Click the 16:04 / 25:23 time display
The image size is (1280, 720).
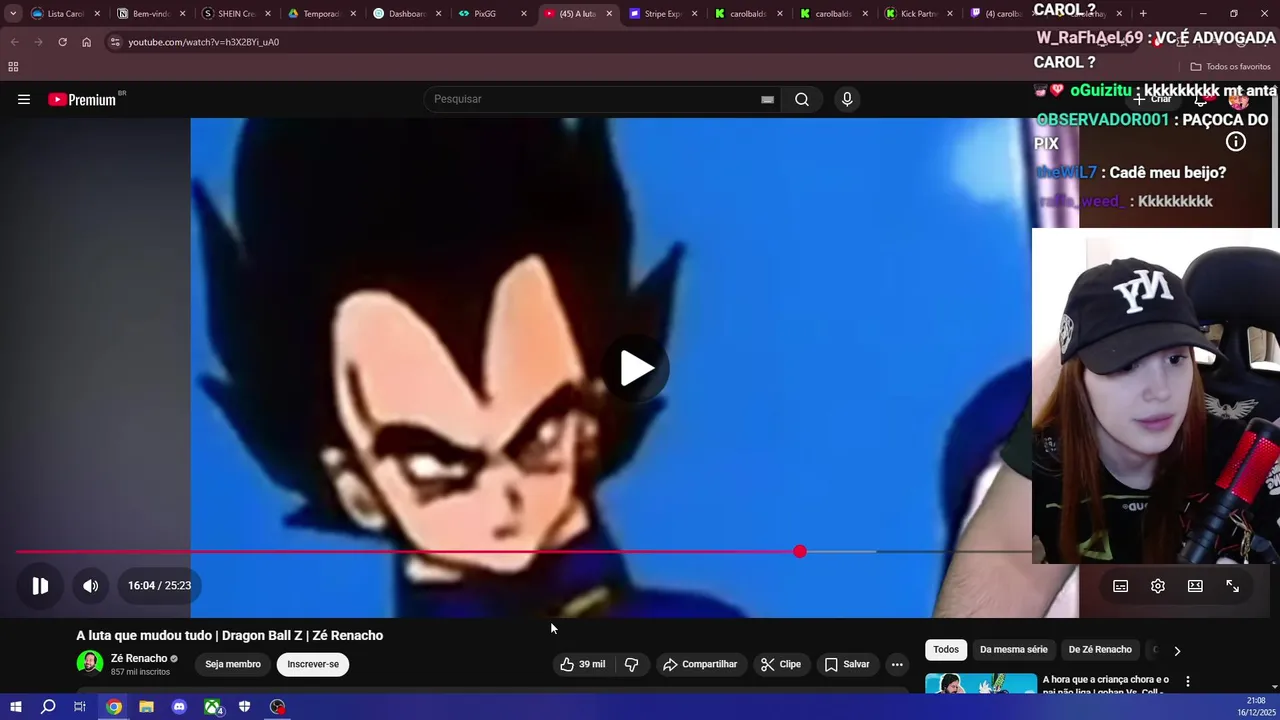(159, 586)
